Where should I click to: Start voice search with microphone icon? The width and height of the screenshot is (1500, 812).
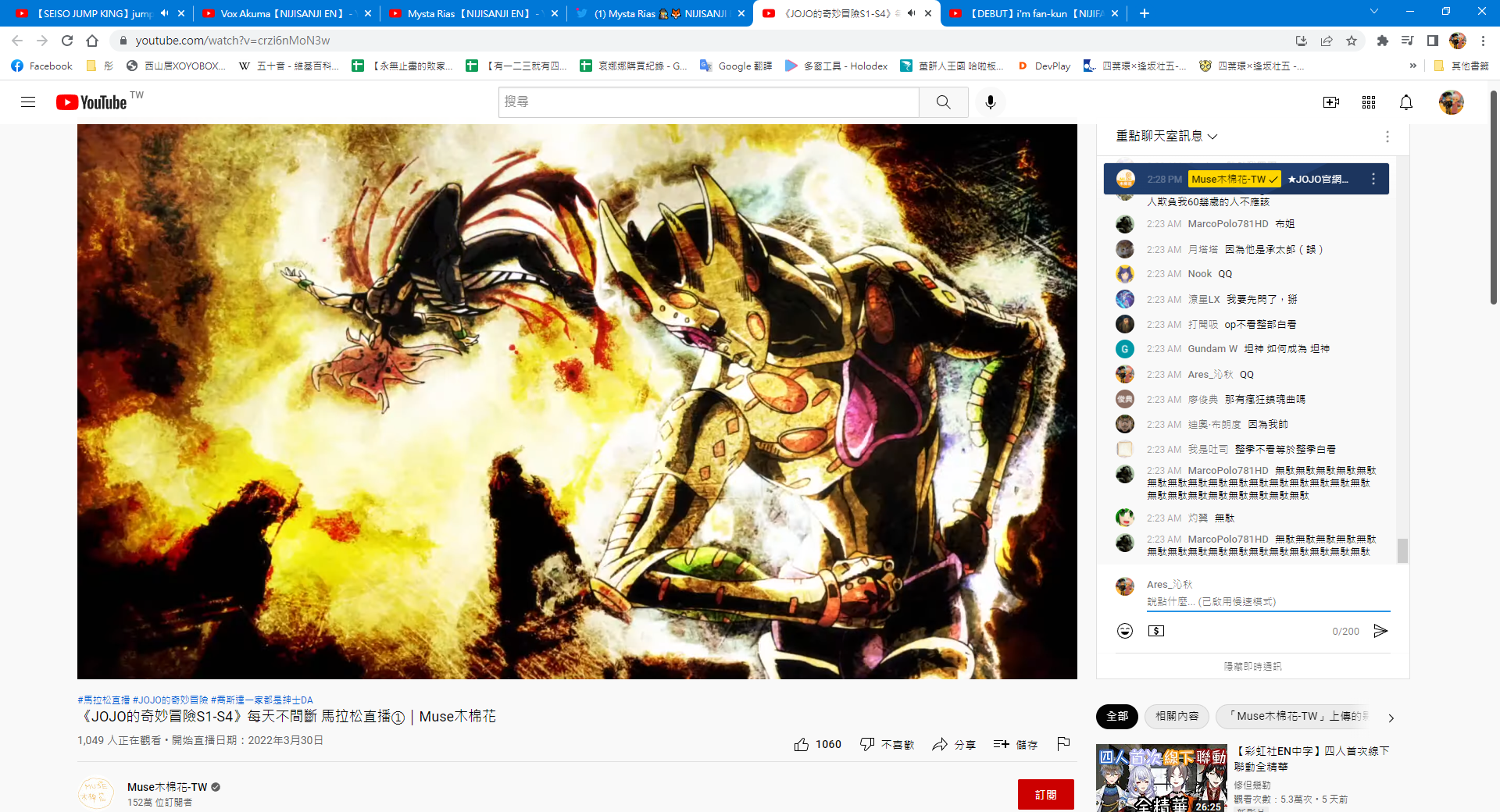point(991,102)
